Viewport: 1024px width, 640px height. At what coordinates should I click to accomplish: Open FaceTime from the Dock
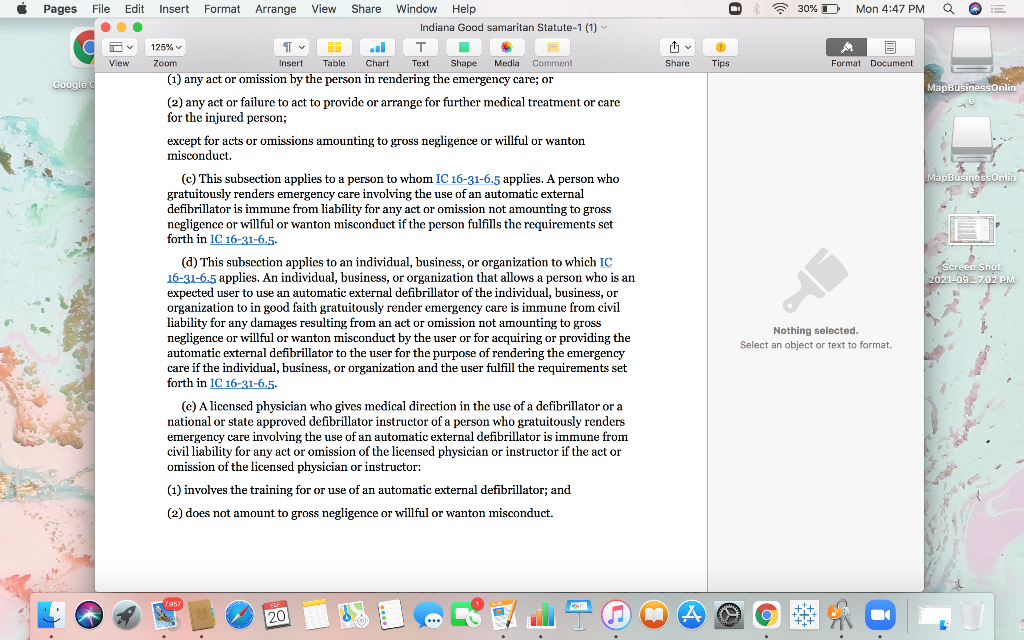[x=466, y=615]
